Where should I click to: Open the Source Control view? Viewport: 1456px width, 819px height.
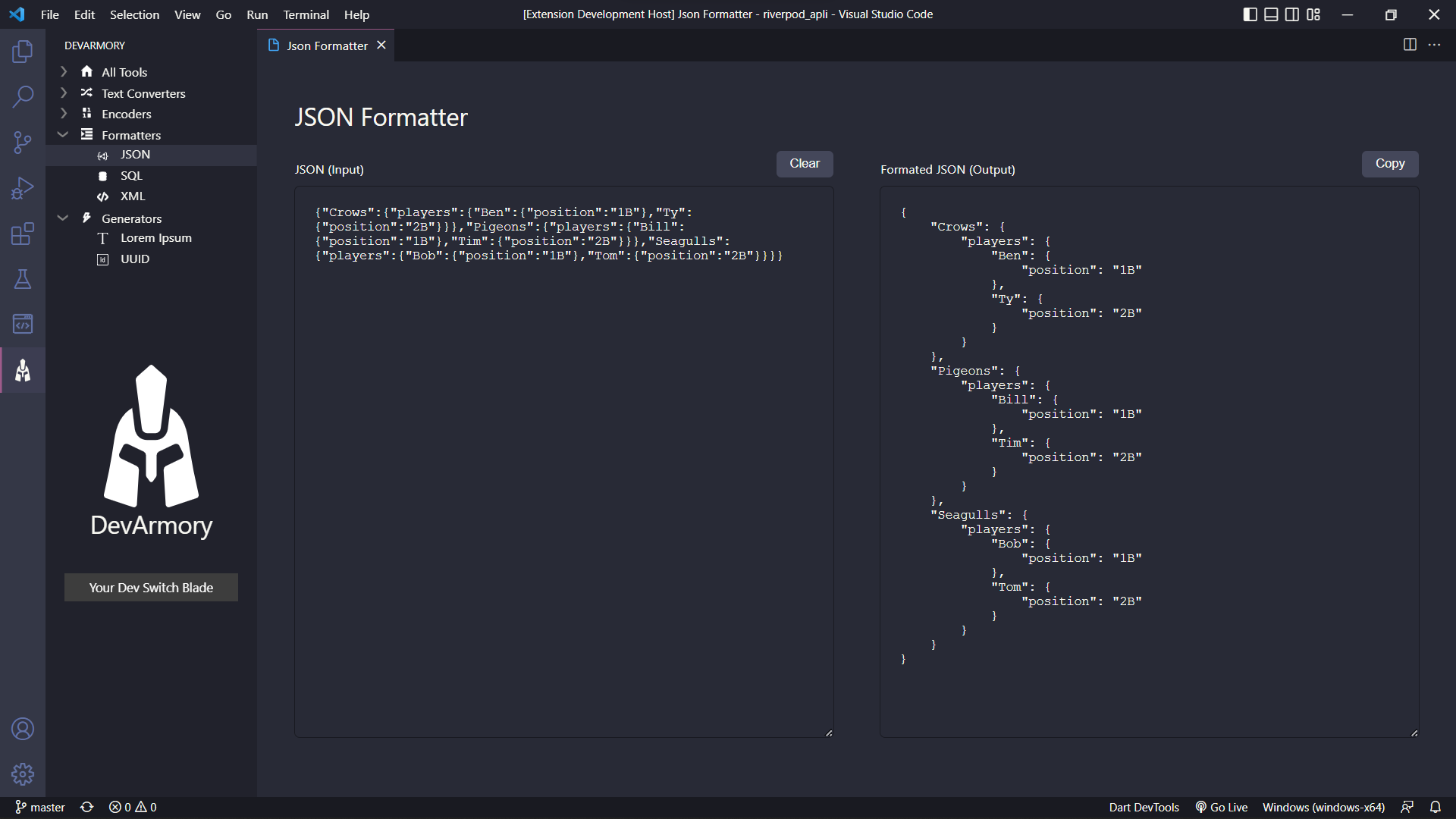pyautogui.click(x=23, y=143)
